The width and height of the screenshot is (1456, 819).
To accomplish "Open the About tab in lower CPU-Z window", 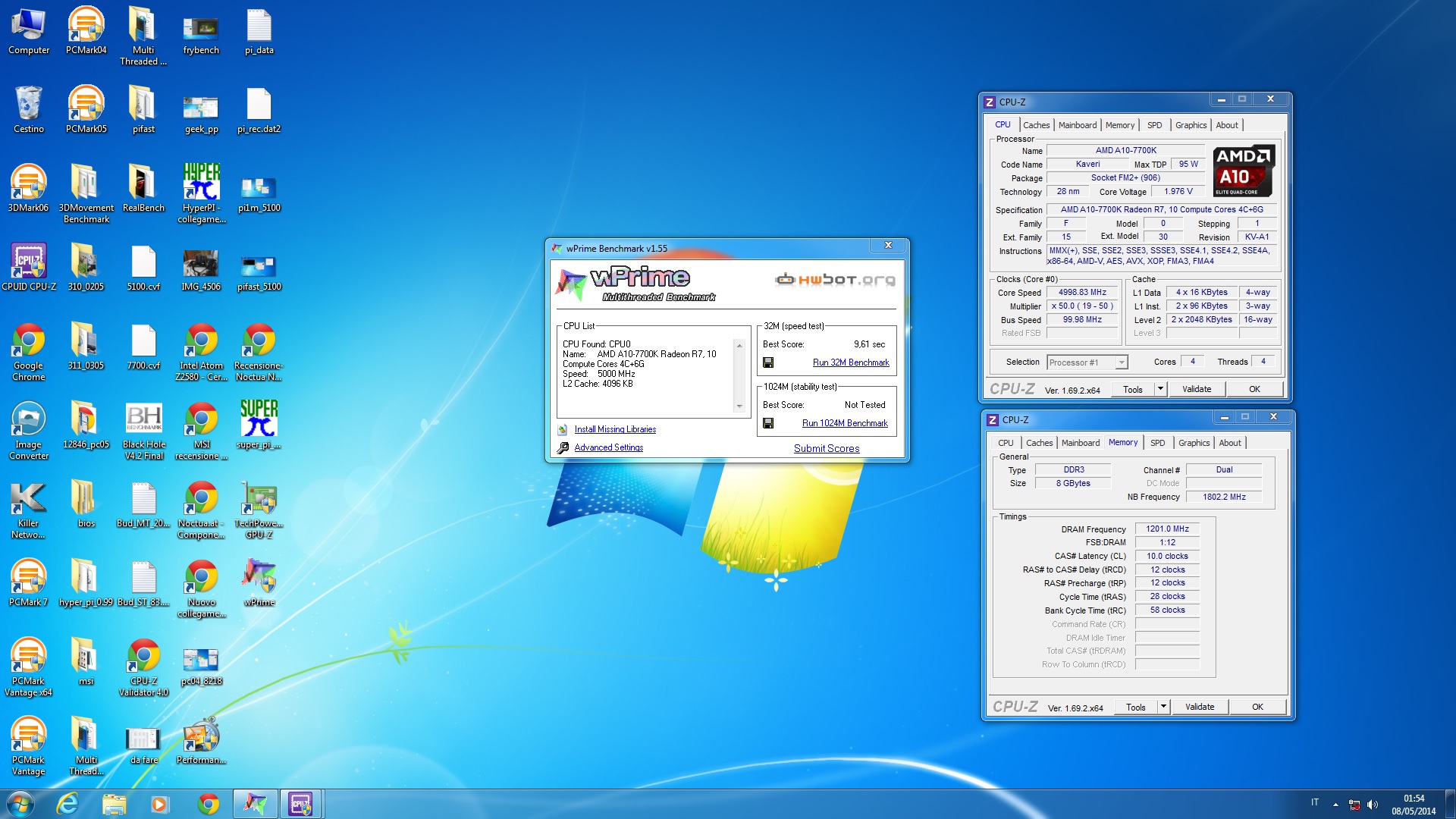I will pos(1230,443).
